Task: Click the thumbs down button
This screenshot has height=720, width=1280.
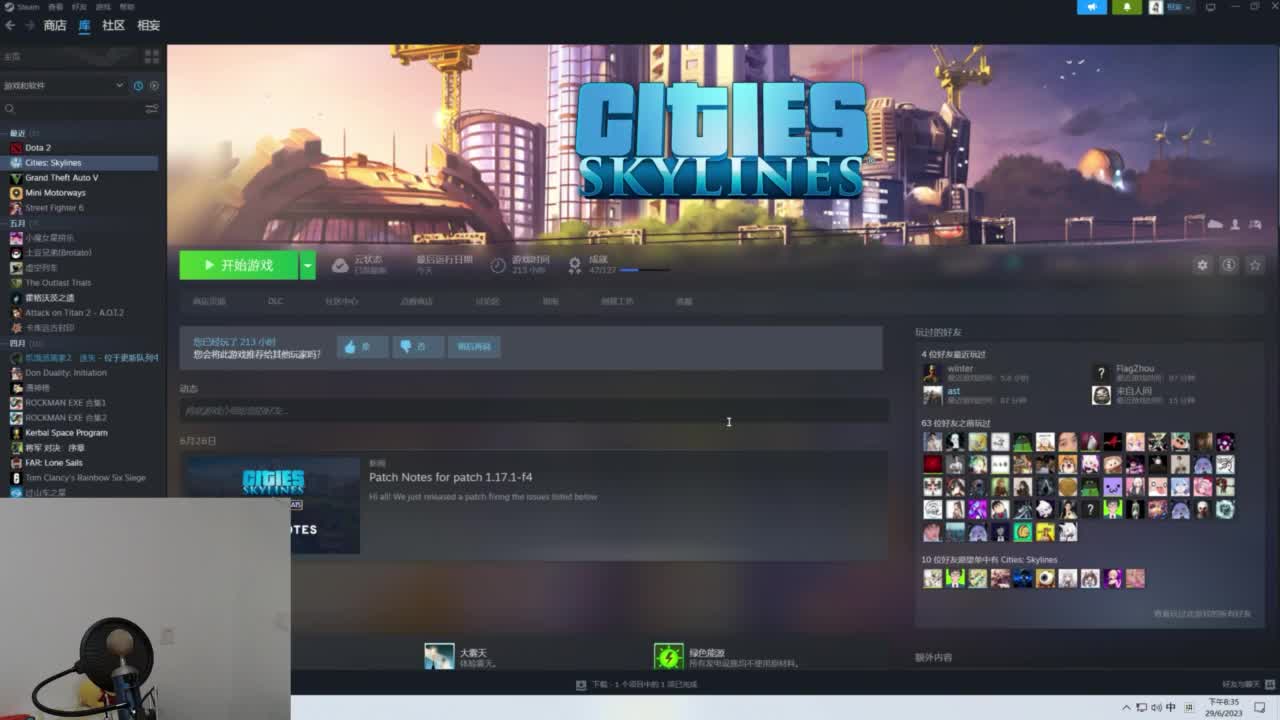Action: pos(417,346)
